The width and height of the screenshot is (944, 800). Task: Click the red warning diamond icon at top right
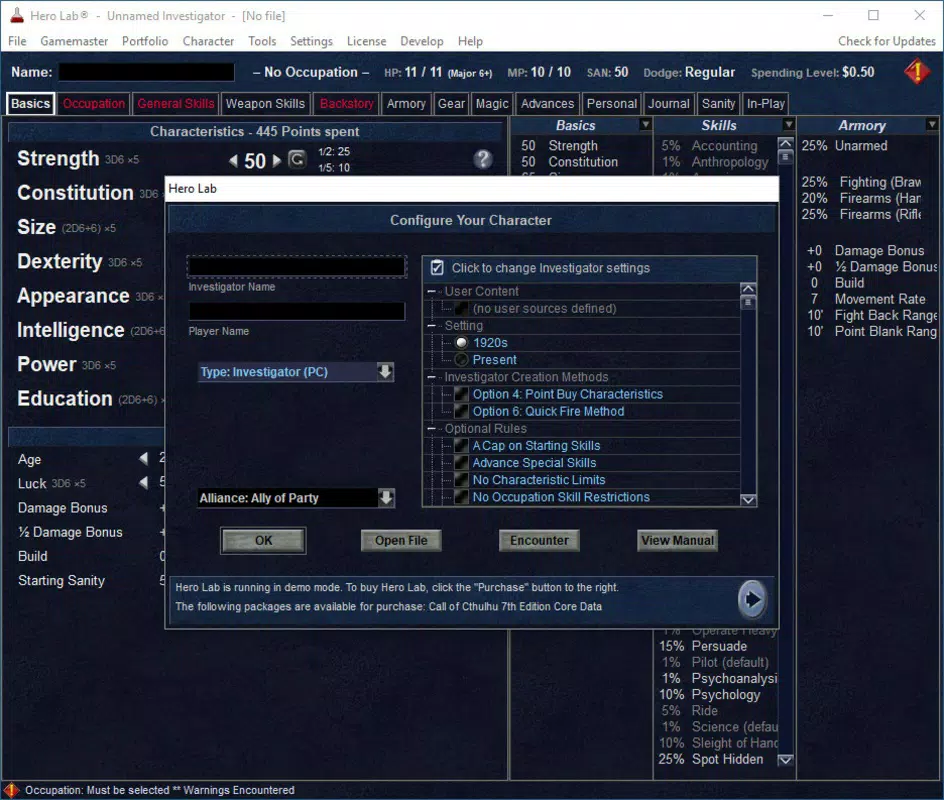pos(916,72)
